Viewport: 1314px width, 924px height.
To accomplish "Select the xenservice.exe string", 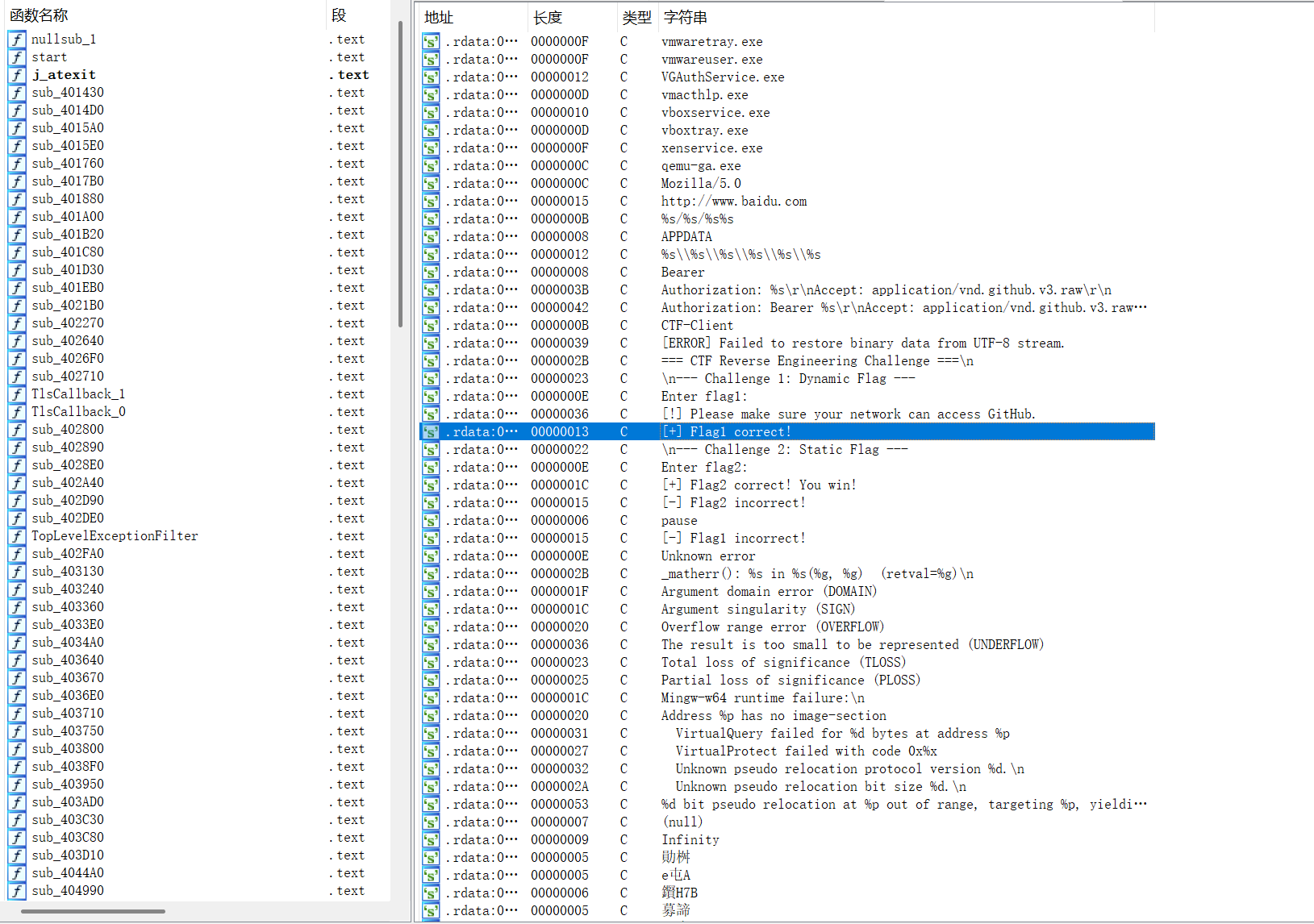I will [711, 148].
